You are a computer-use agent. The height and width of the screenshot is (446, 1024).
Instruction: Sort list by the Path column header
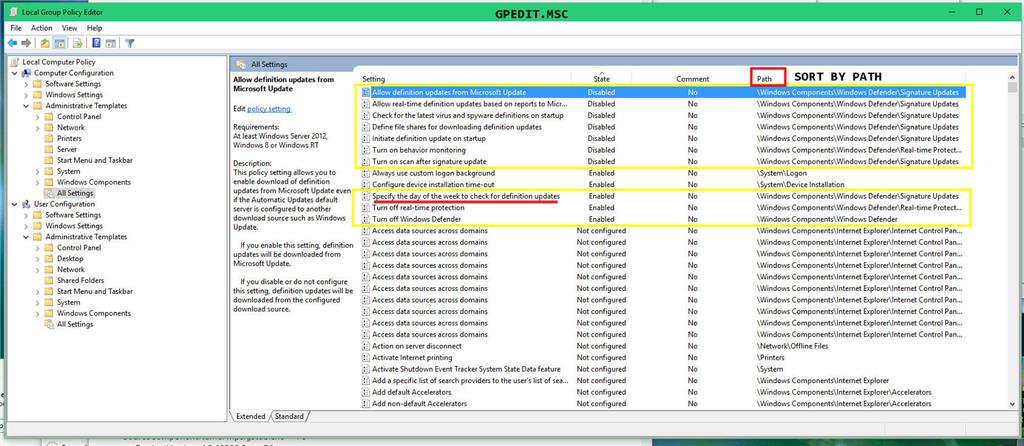(x=765, y=78)
